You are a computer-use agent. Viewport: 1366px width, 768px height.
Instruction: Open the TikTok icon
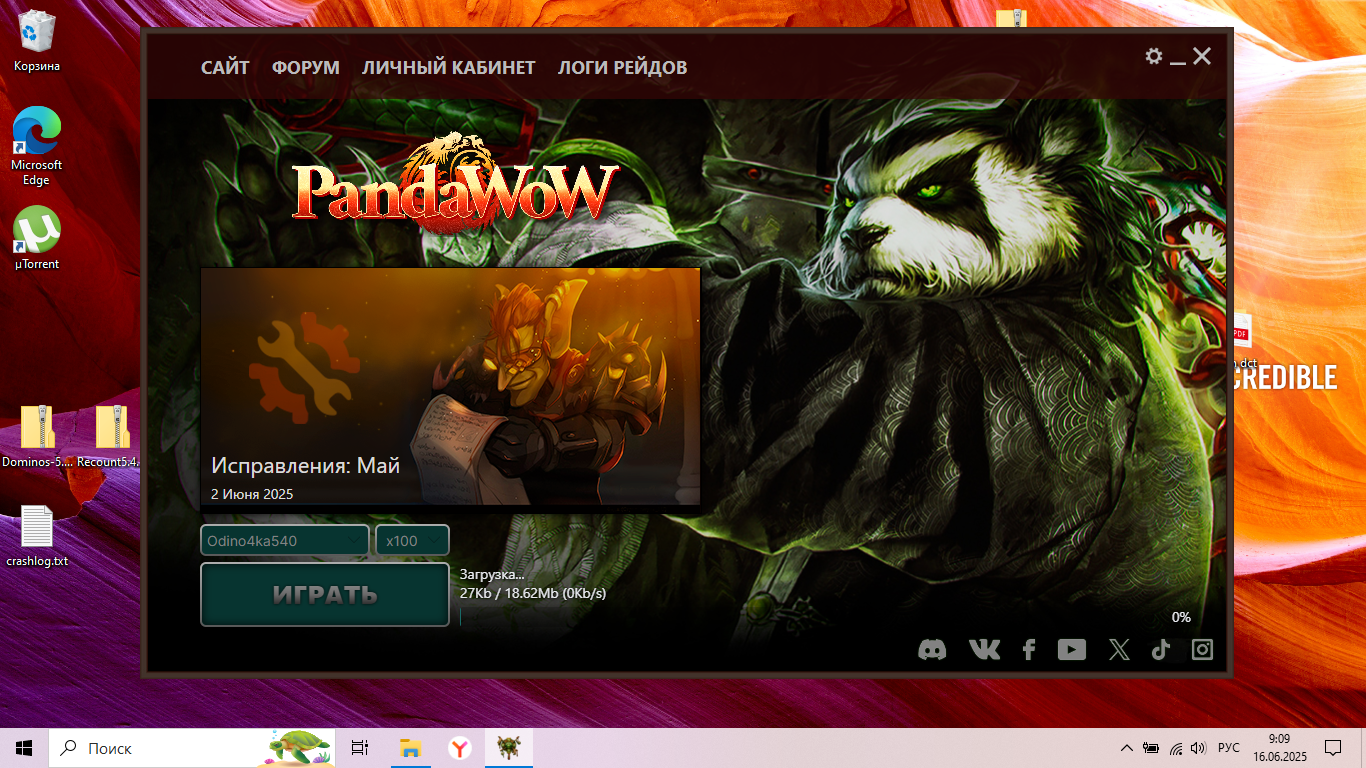[x=1160, y=650]
